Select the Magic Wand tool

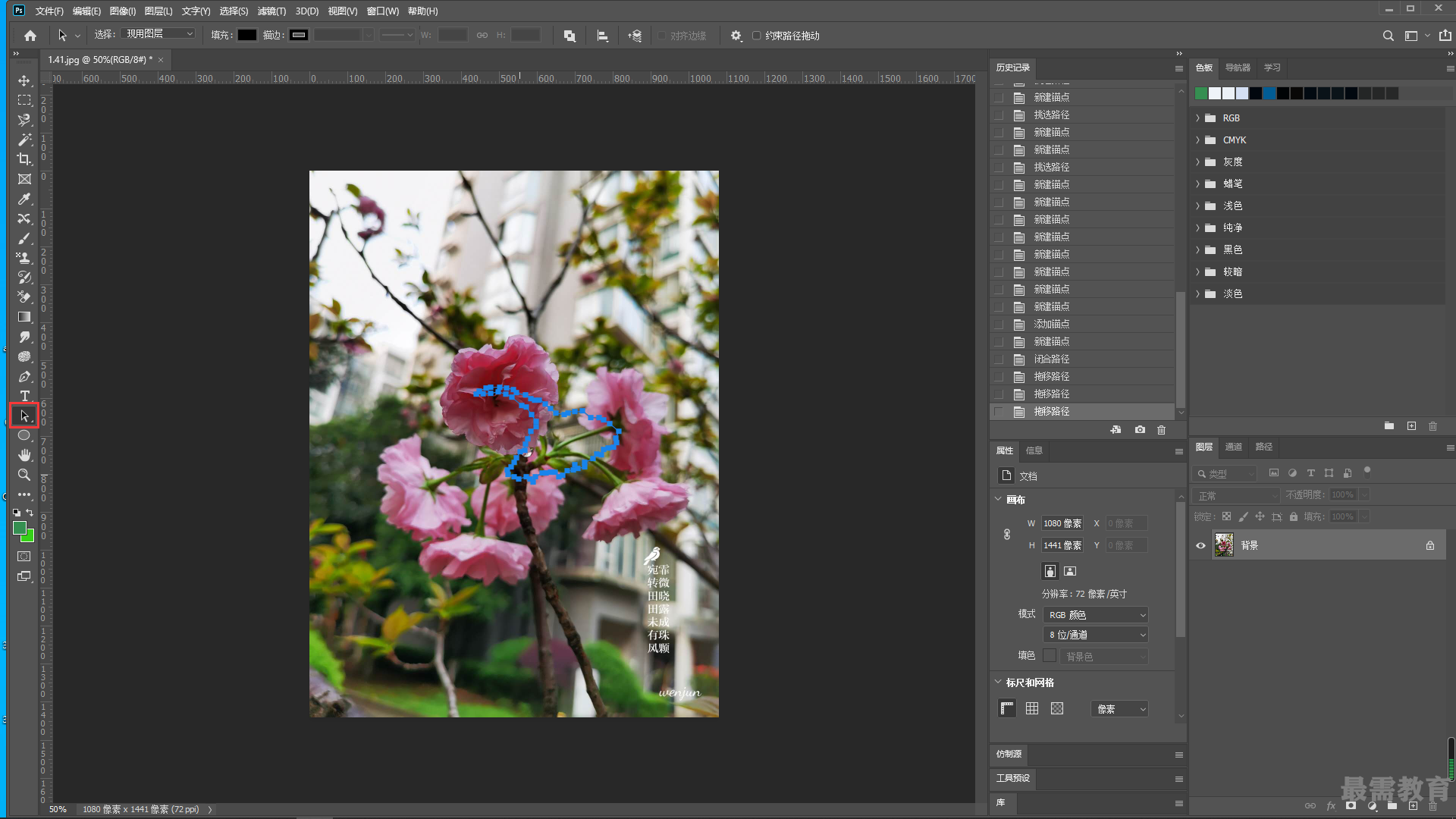point(24,140)
